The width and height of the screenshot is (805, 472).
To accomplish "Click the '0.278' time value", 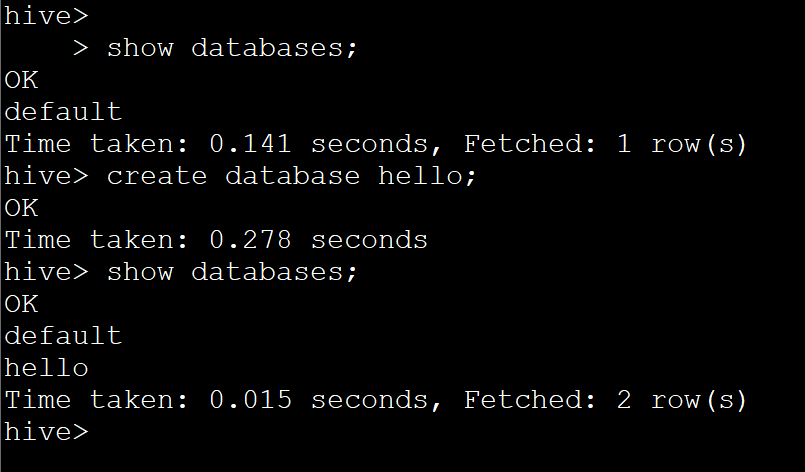I will pos(250,239).
